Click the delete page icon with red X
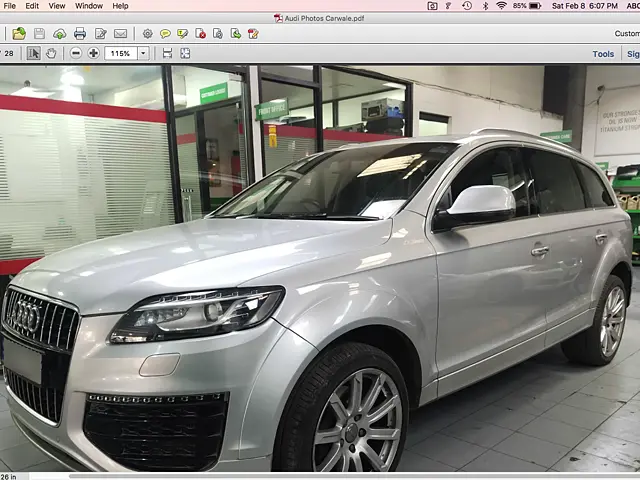 [200, 34]
